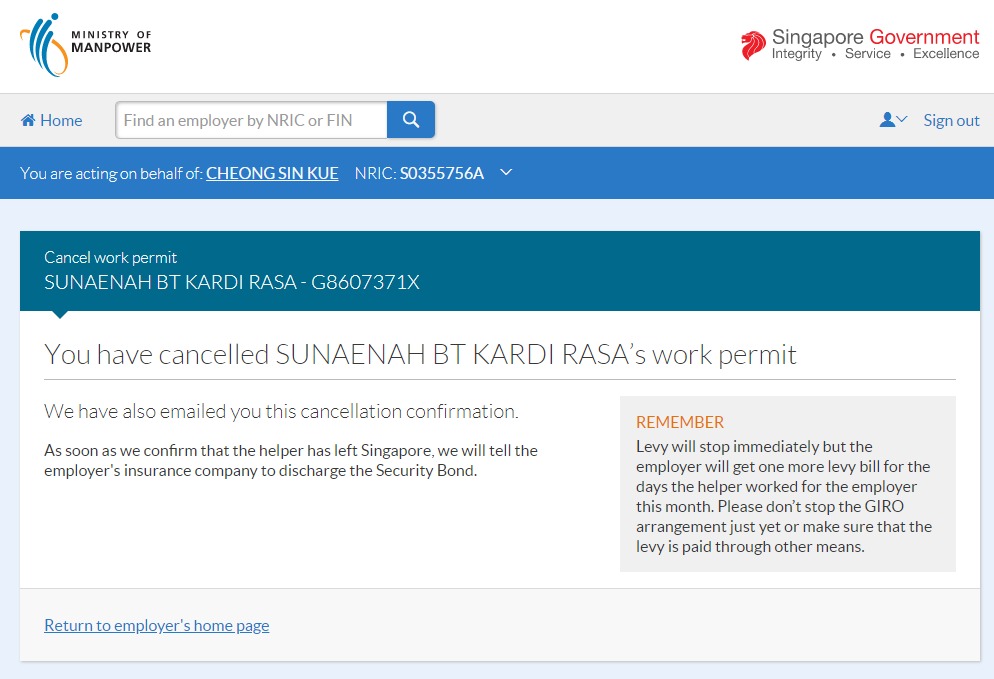Go to the Home navigation item
This screenshot has width=994, height=679.
[60, 120]
